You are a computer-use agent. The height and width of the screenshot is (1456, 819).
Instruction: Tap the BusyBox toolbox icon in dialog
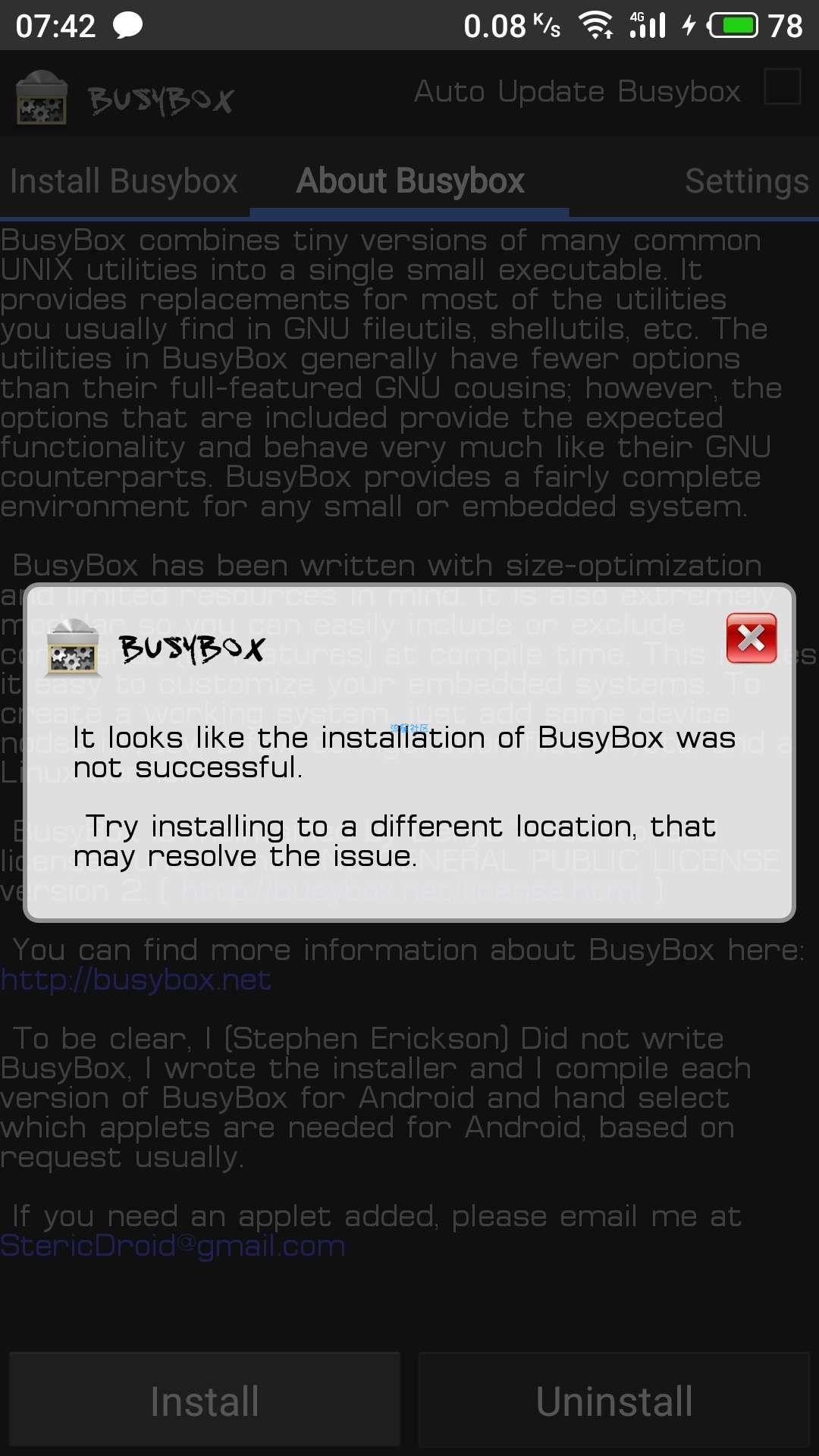pyautogui.click(x=72, y=648)
